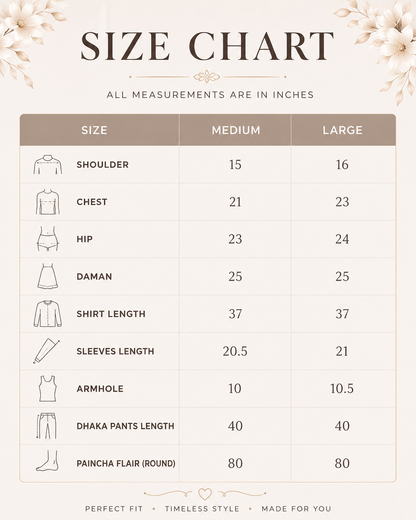Image resolution: width=416 pixels, height=520 pixels.
Task: Click the chest measurement icon
Action: click(x=48, y=202)
